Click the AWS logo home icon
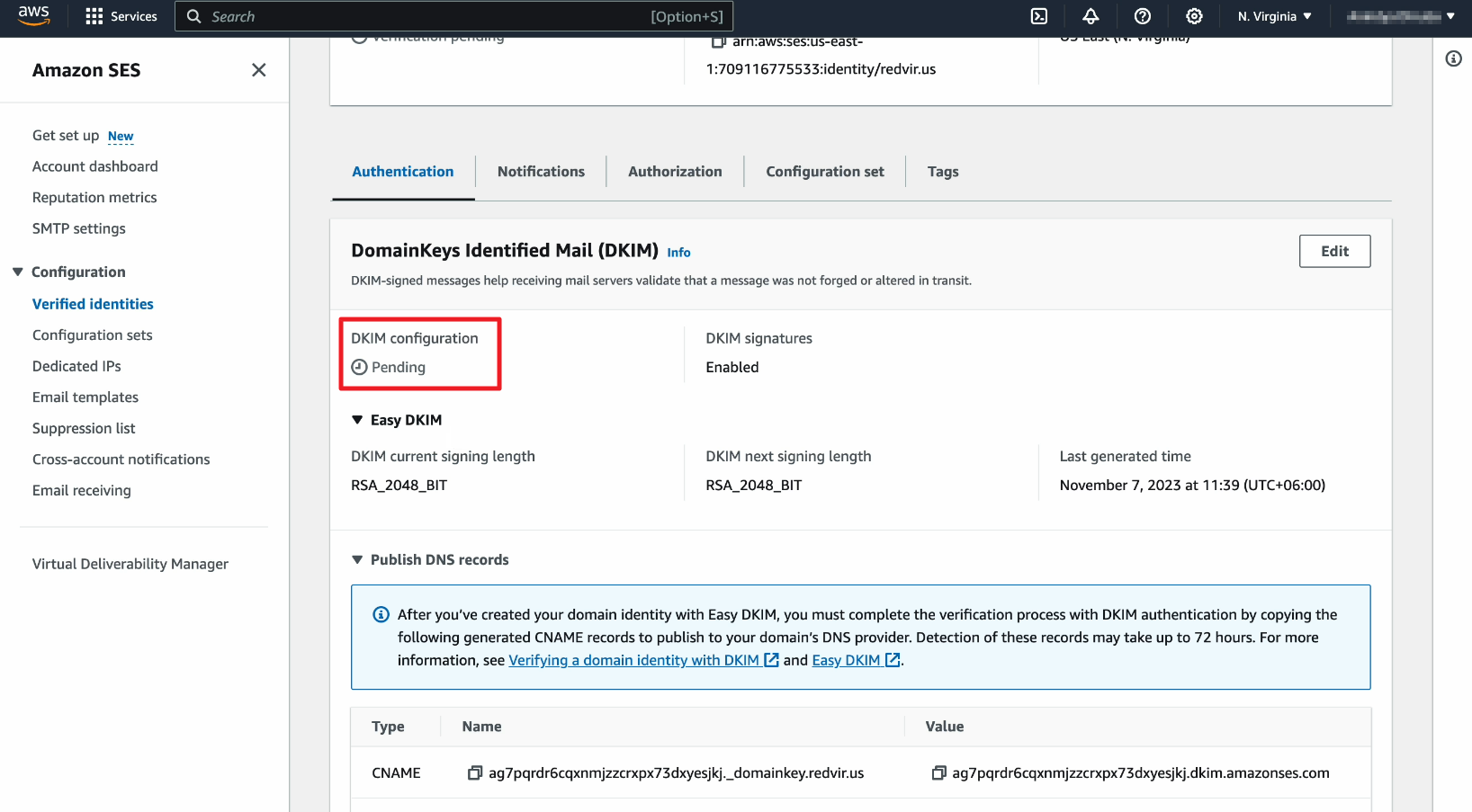Image resolution: width=1472 pixels, height=812 pixels. [34, 16]
